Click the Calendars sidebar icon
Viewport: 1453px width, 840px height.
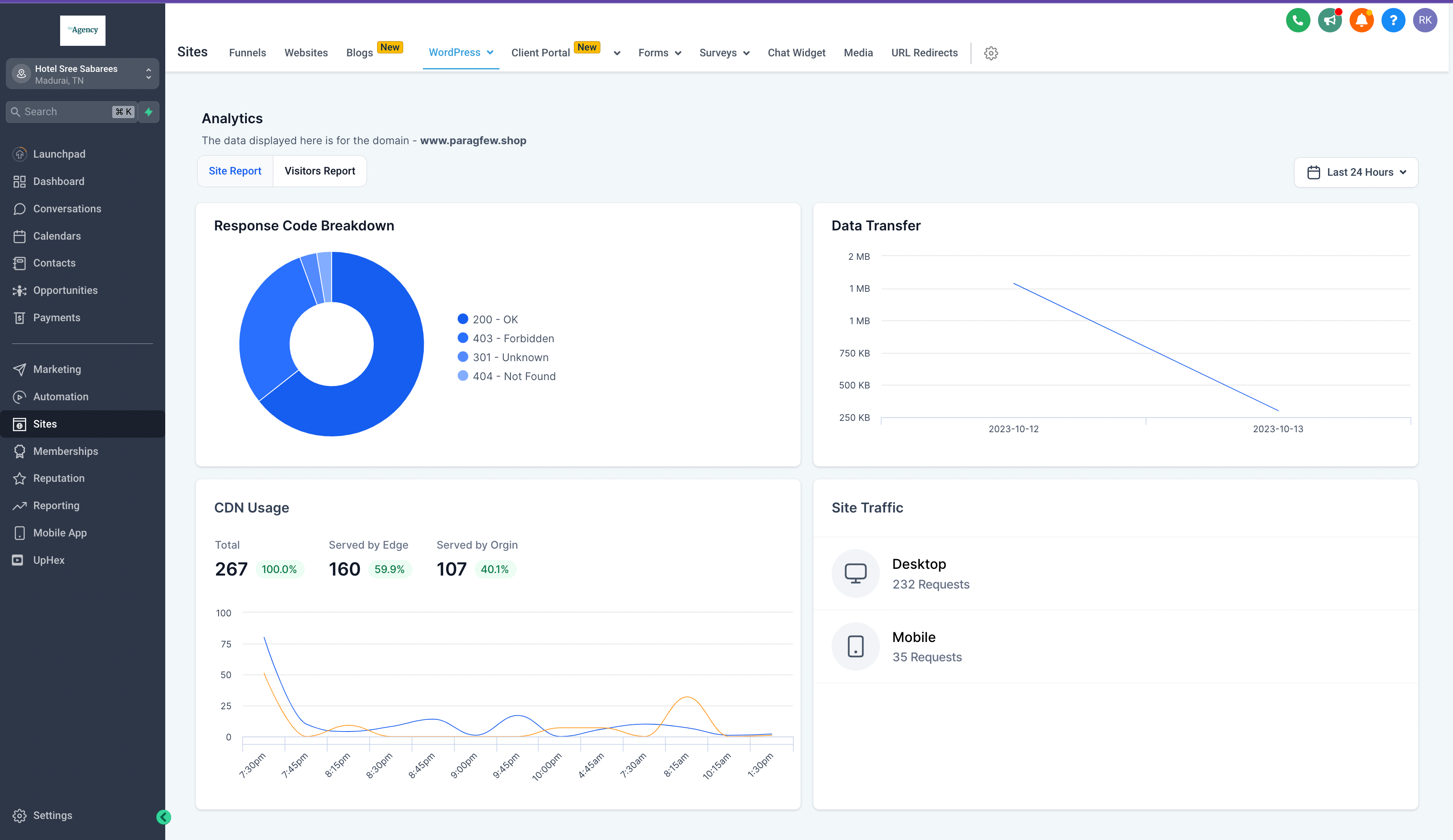tap(20, 236)
